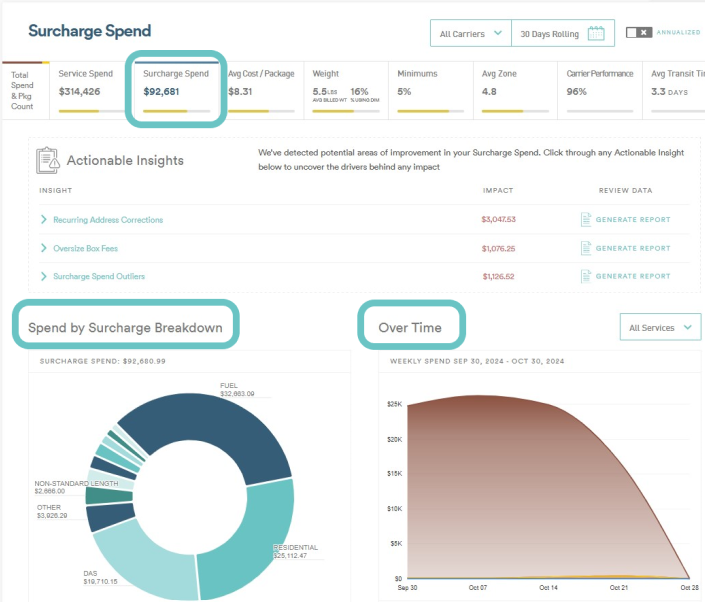
Task: Click the $3,047.53 impact value
Action: 498,219
